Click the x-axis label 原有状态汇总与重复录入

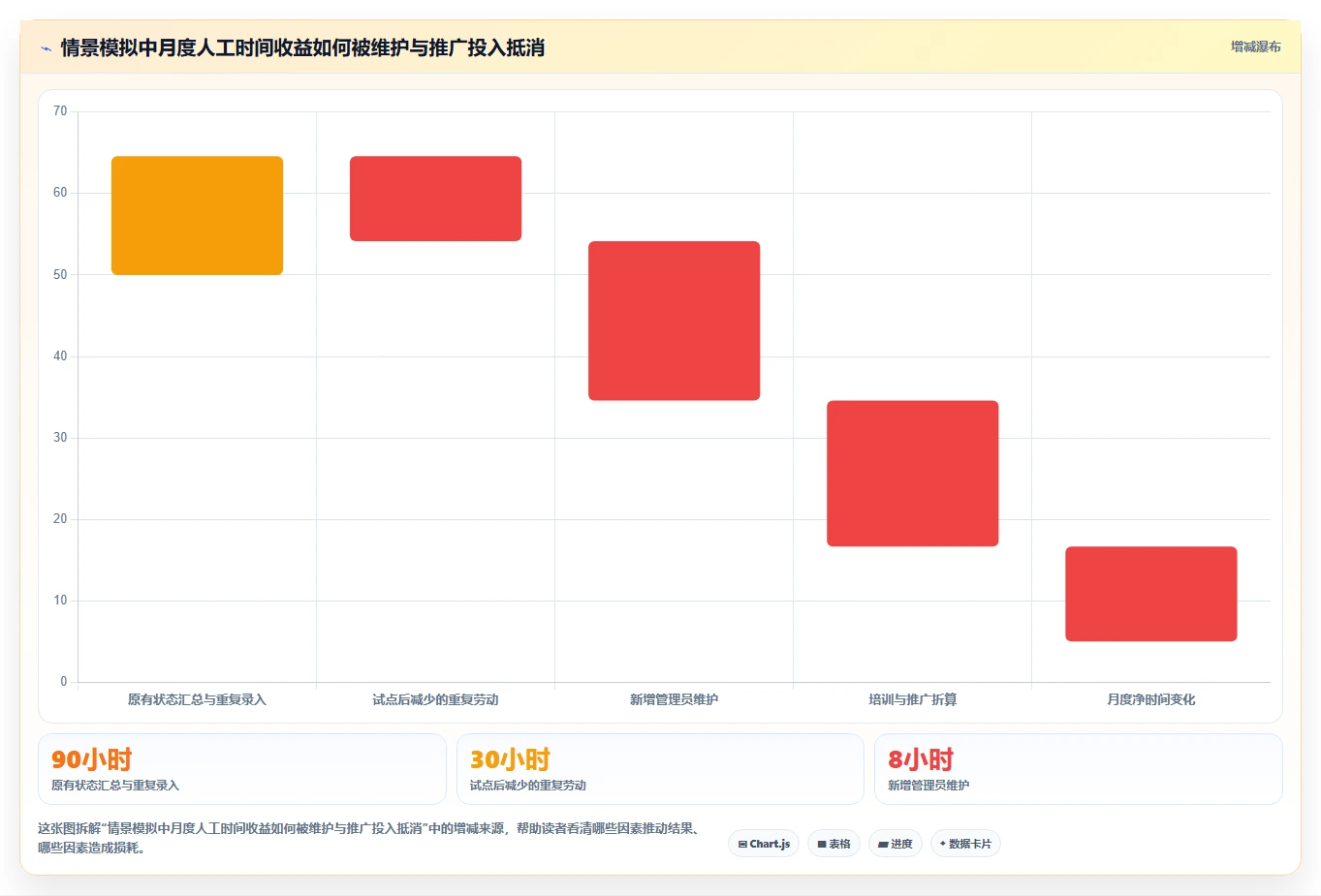(197, 699)
